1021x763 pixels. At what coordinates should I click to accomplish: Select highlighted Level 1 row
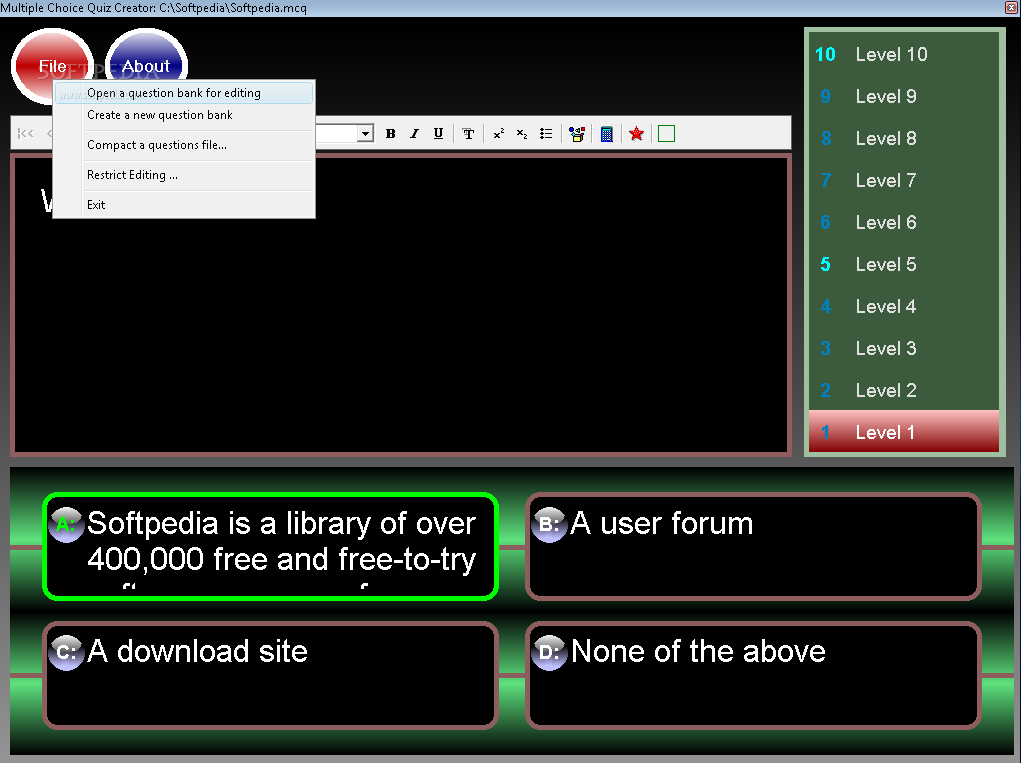tap(903, 432)
